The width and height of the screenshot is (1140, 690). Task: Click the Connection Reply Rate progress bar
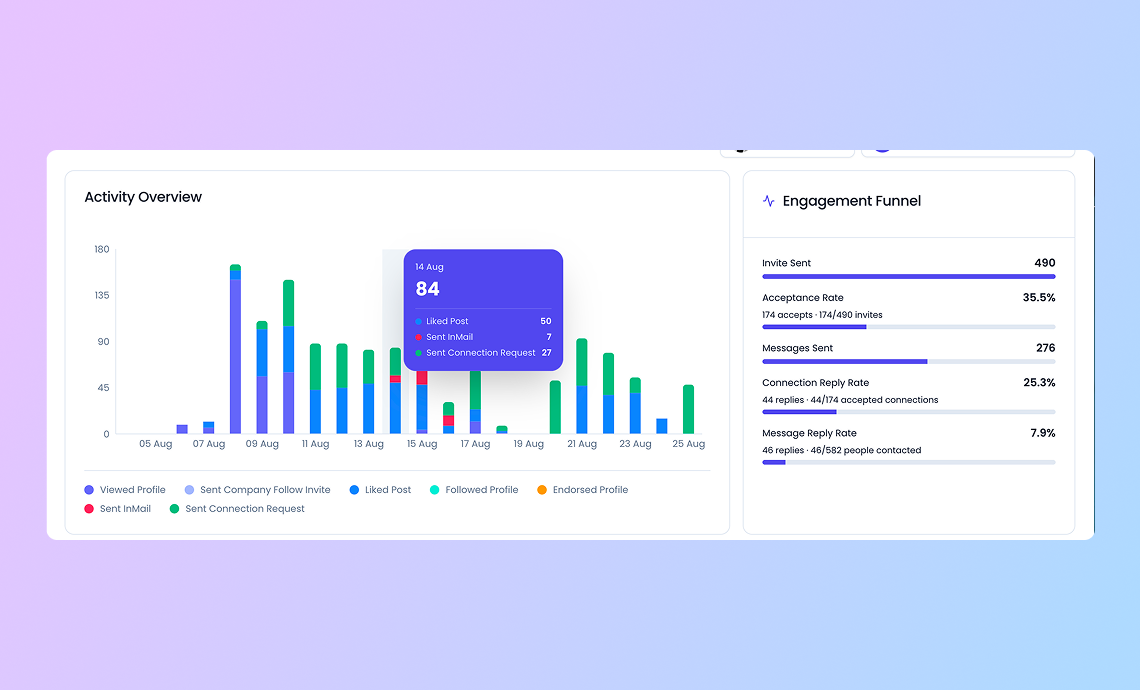(x=909, y=412)
